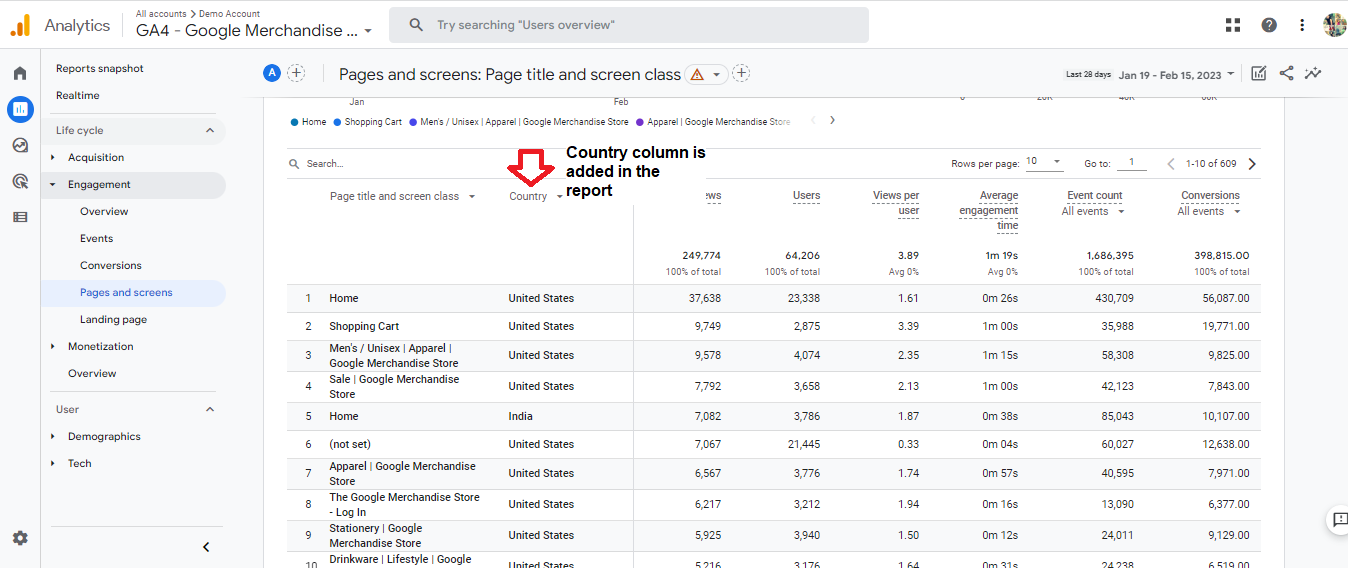Open the date range dropdown Jan 19 - Feb 15
1348x568 pixels.
tap(1176, 75)
